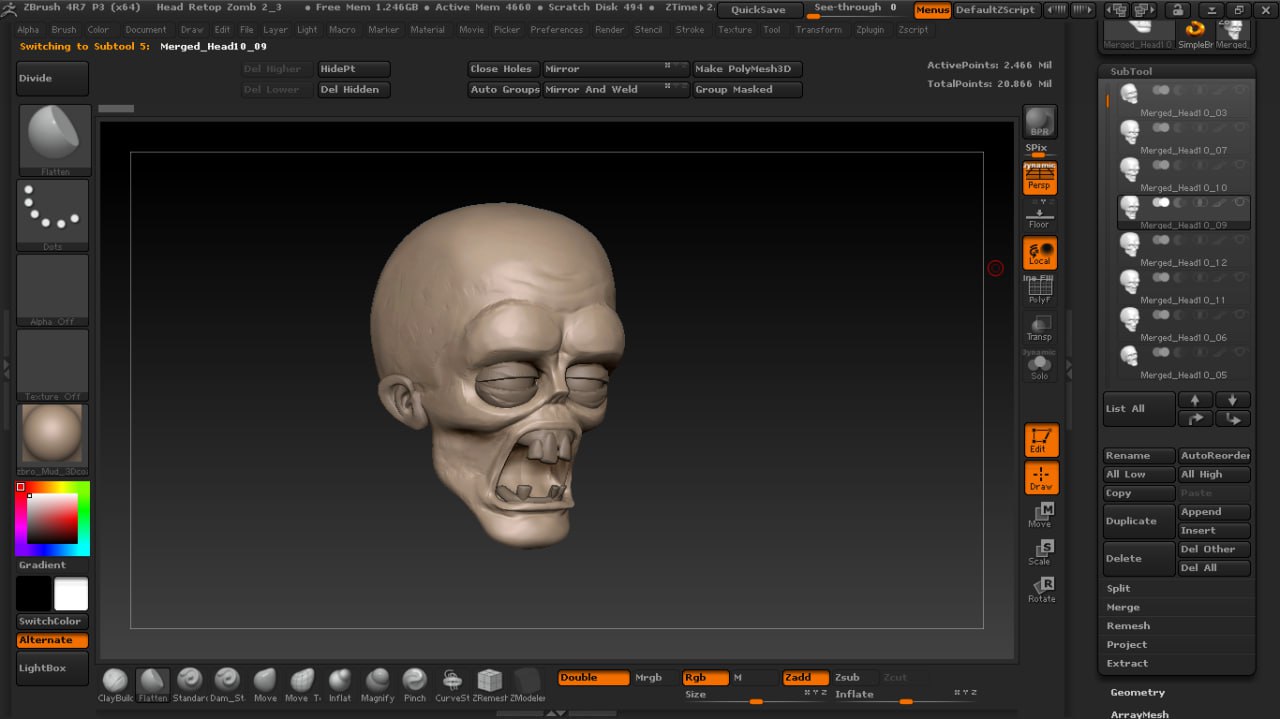Expand the Split subtool section

pos(1118,589)
